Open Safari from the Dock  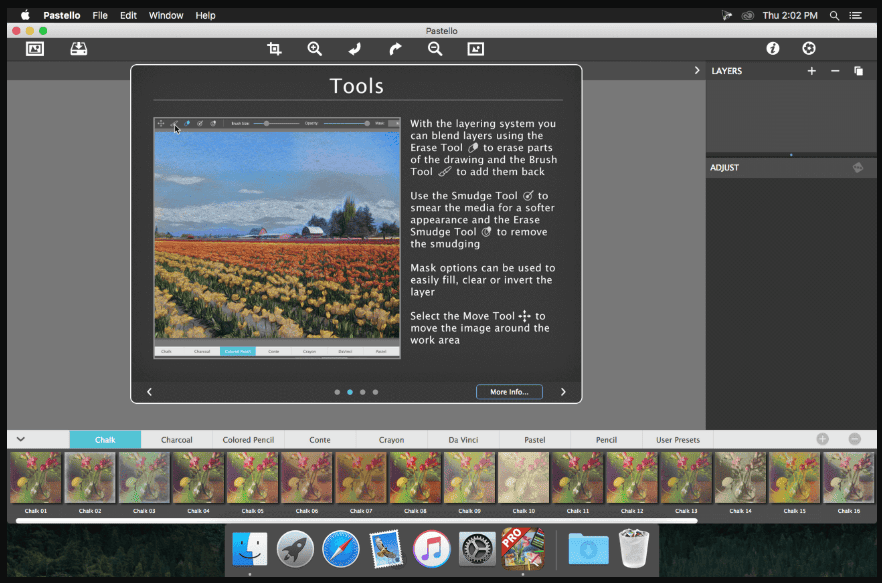[x=341, y=549]
